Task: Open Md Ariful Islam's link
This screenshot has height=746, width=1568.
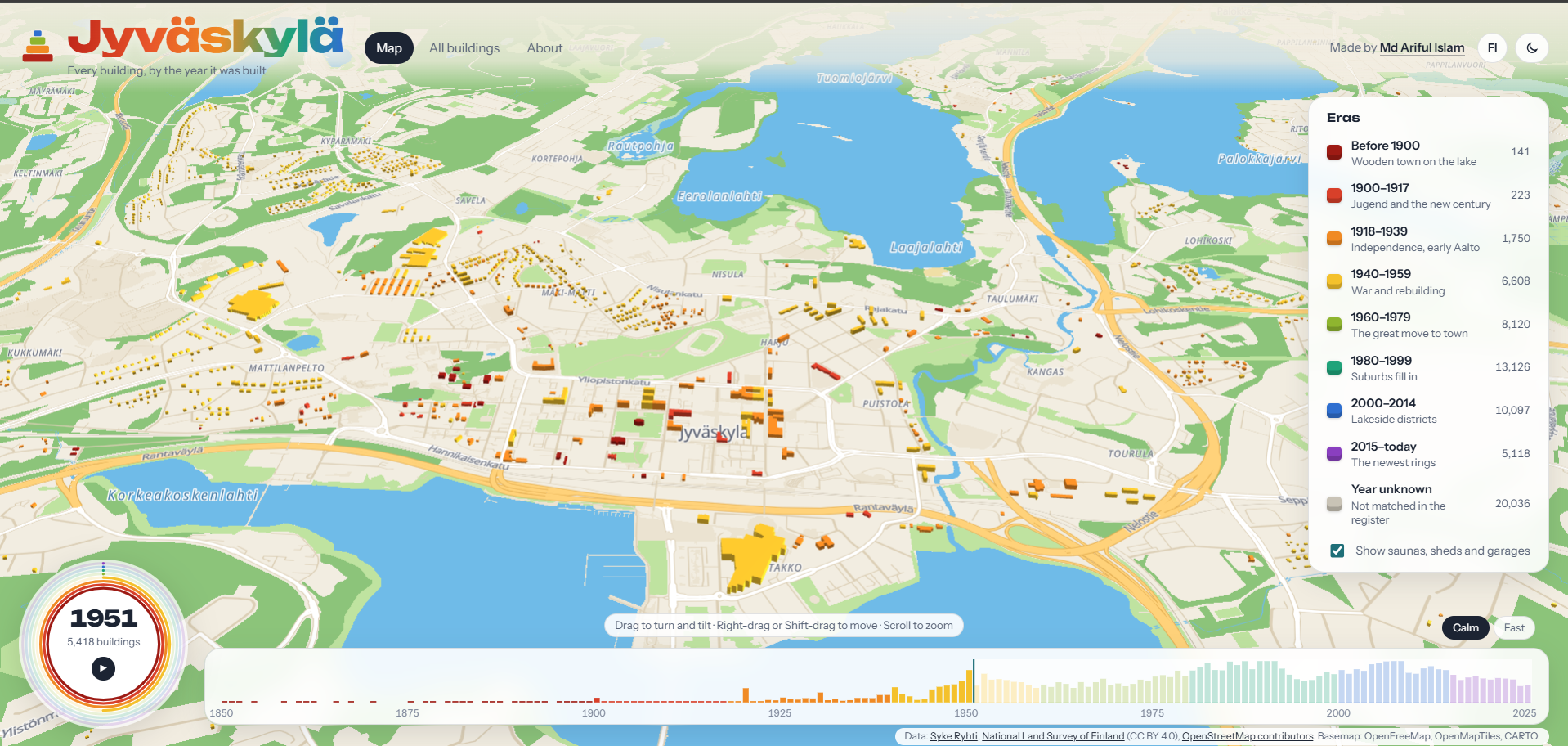Action: coord(1422,47)
